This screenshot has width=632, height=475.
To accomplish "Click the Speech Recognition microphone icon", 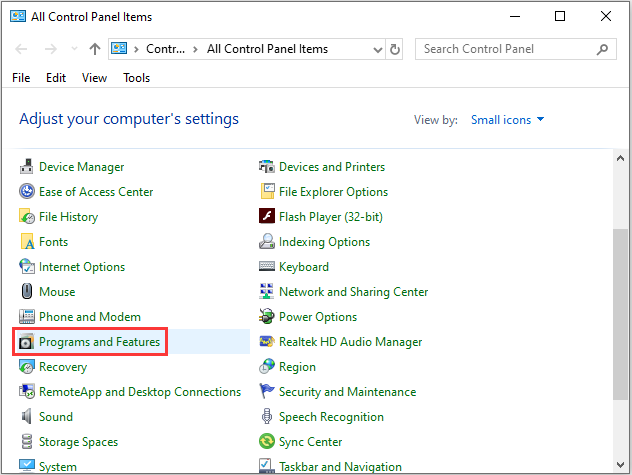I will click(266, 416).
